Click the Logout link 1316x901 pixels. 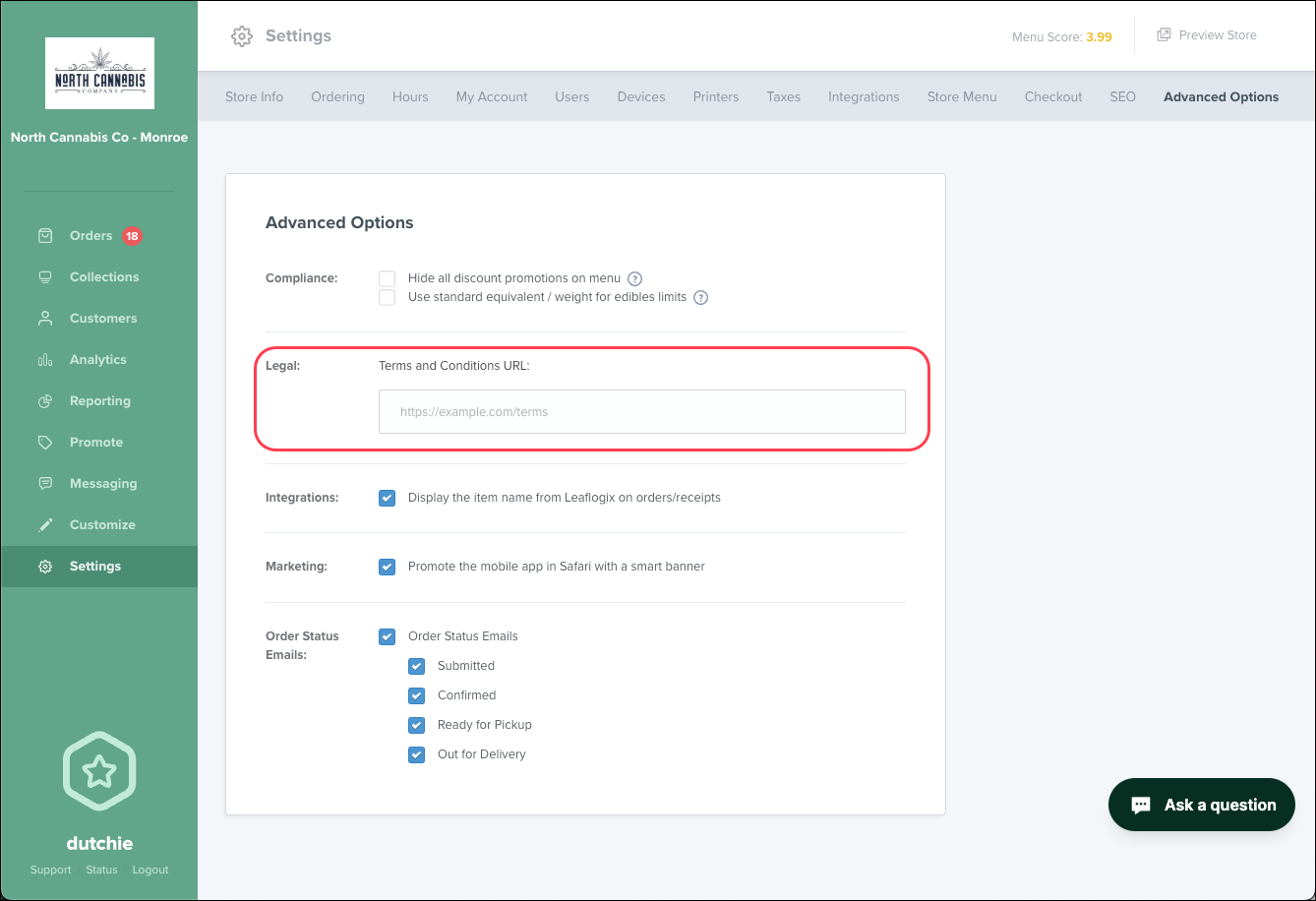coord(150,870)
